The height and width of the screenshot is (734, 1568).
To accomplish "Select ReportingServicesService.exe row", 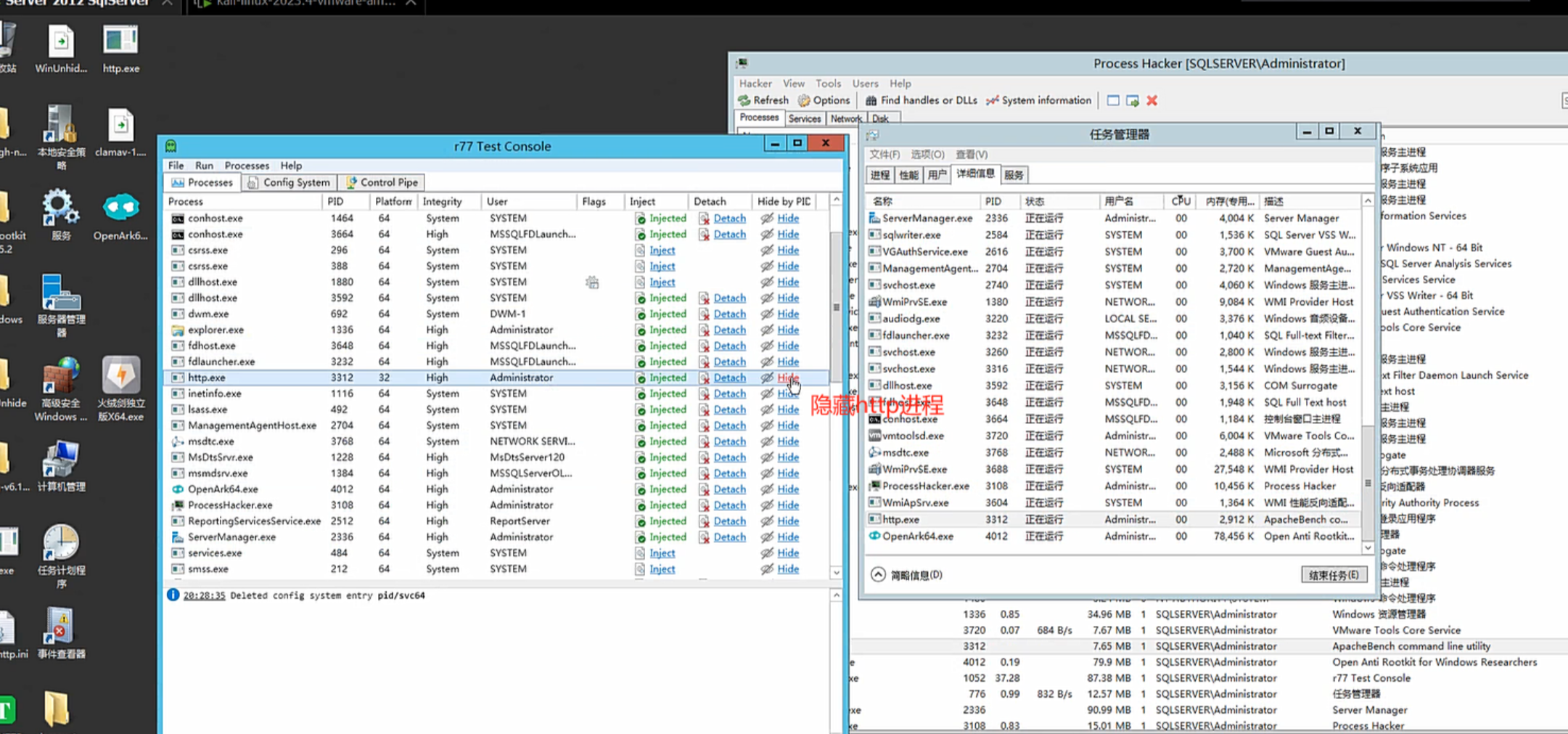I will (x=496, y=521).
